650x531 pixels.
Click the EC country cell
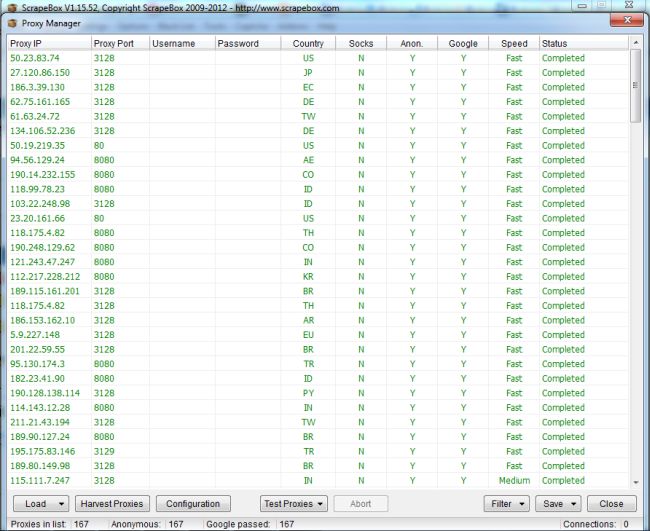(x=308, y=87)
